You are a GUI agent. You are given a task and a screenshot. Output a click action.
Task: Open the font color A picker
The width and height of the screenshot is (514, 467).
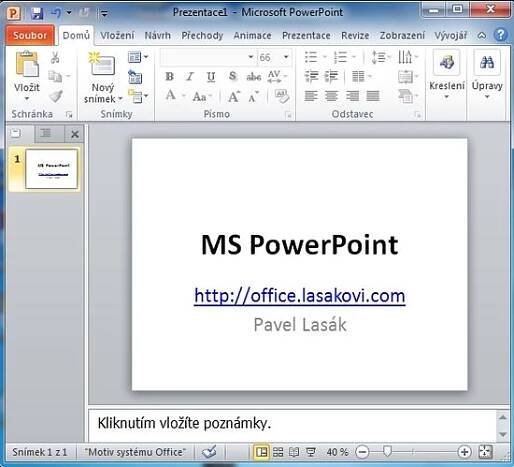(171, 96)
